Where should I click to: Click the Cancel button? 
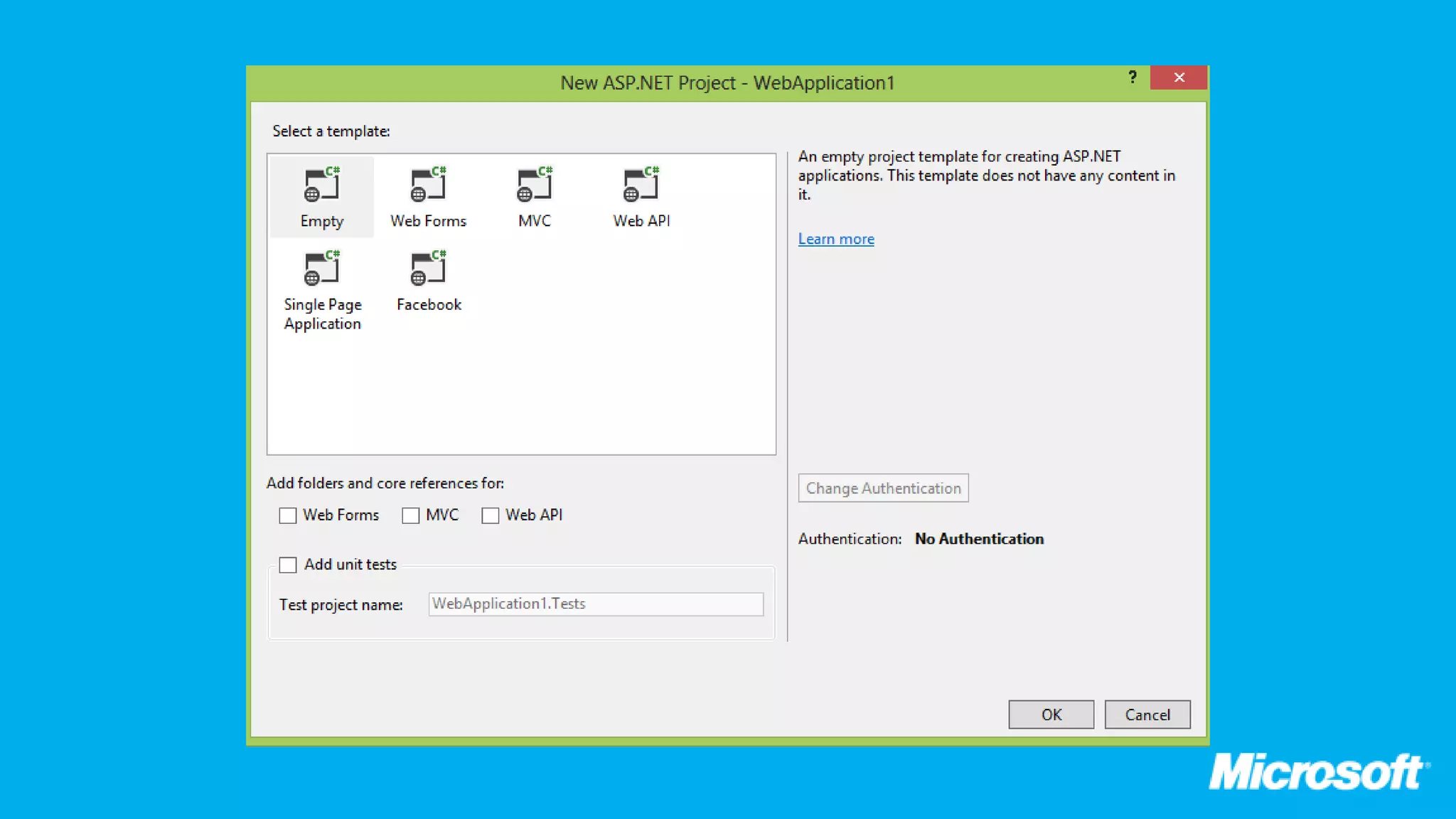1147,714
